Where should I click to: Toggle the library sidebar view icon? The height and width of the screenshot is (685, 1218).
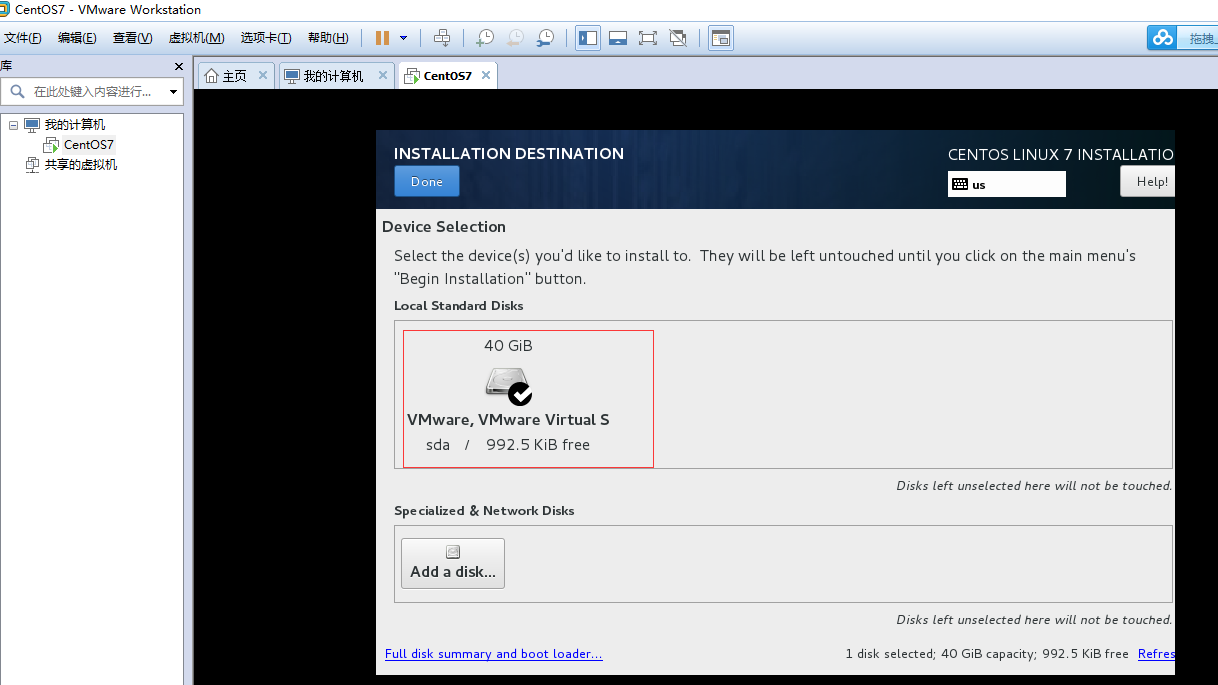coord(588,38)
